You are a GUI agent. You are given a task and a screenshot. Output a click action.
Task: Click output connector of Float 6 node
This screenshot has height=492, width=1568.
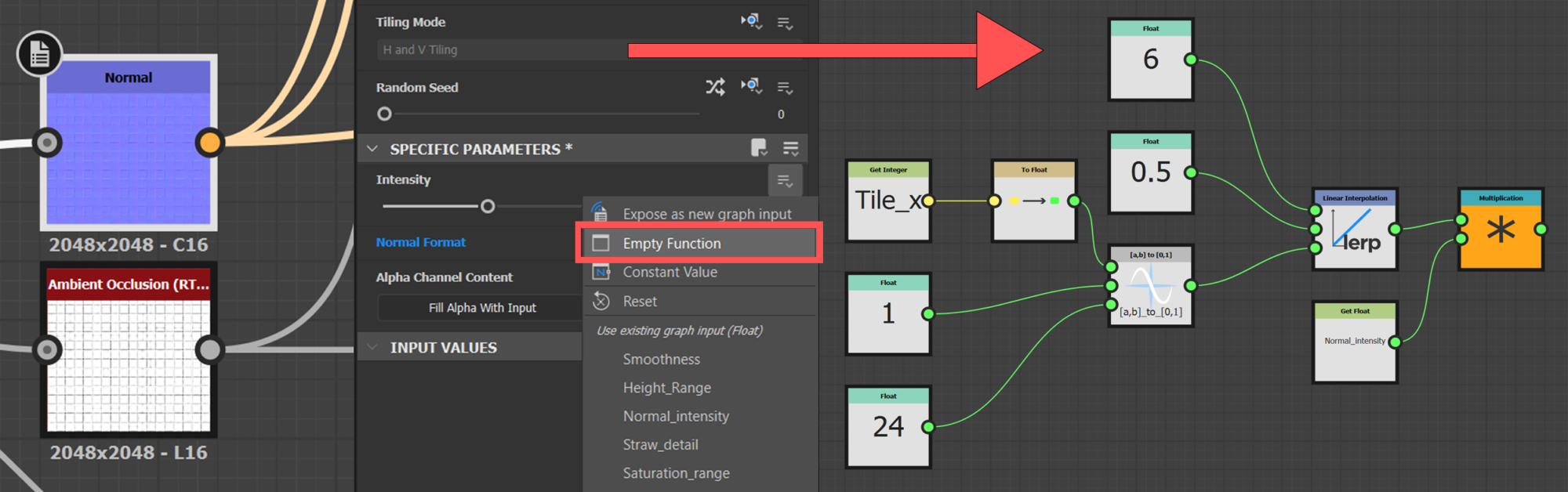pos(1190,60)
